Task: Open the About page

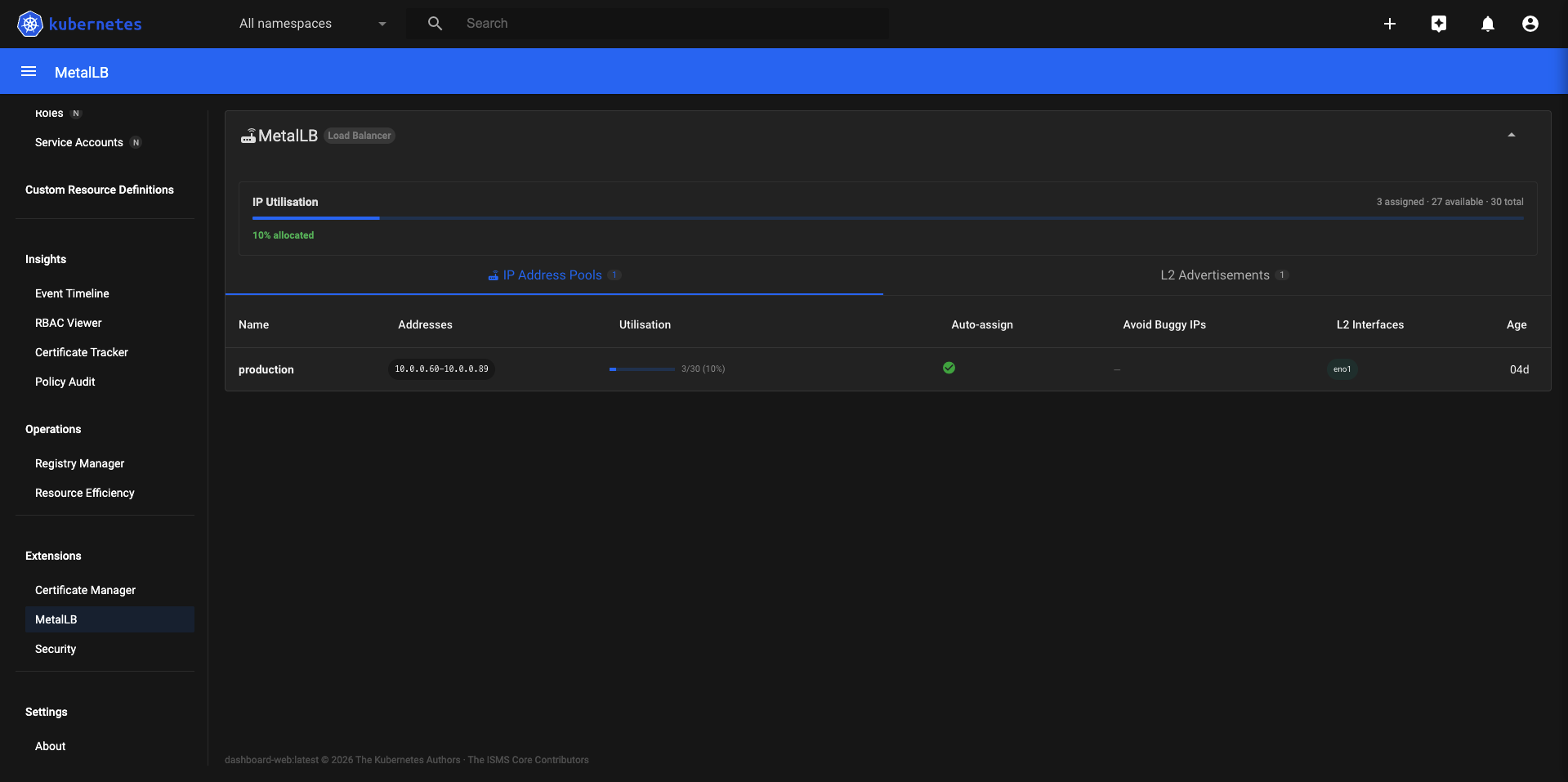Action: (x=51, y=746)
